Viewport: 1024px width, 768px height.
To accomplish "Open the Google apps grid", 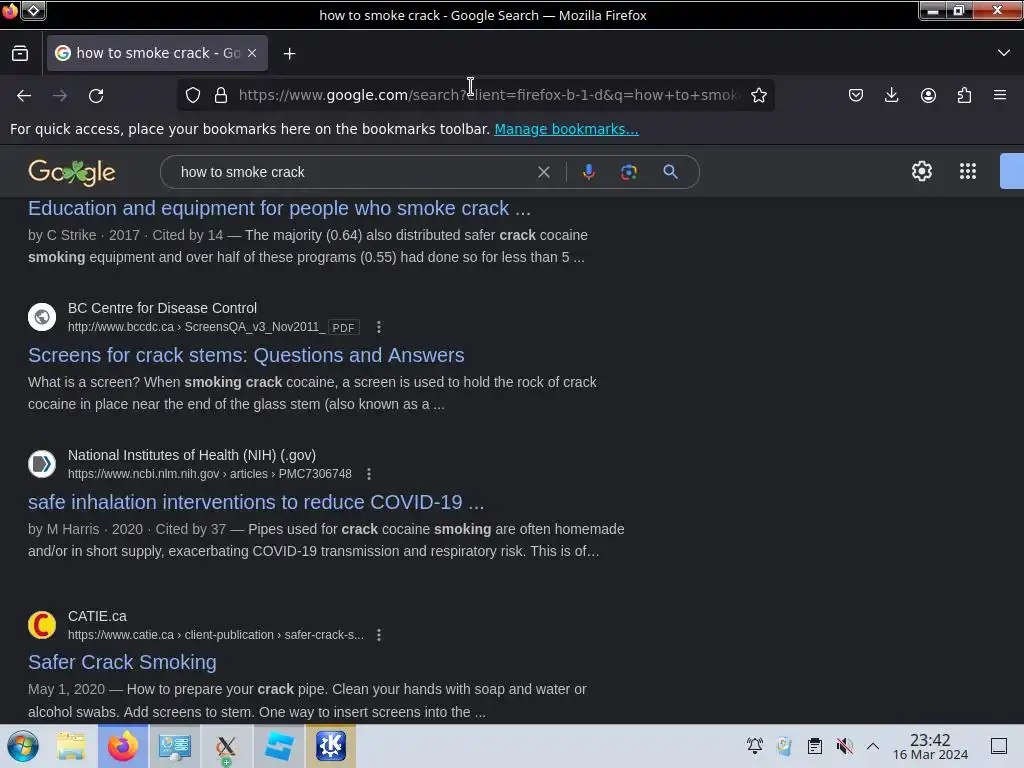I will click(968, 171).
